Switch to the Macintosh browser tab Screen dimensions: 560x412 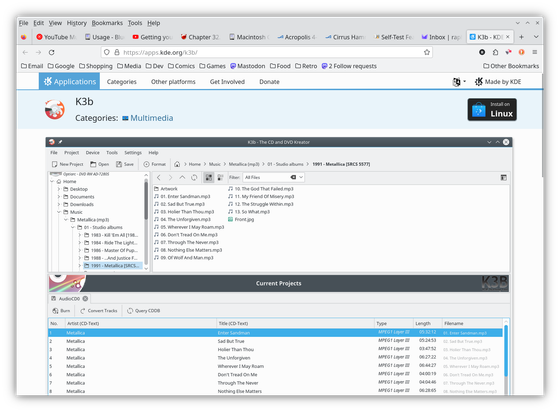[x=250, y=37]
